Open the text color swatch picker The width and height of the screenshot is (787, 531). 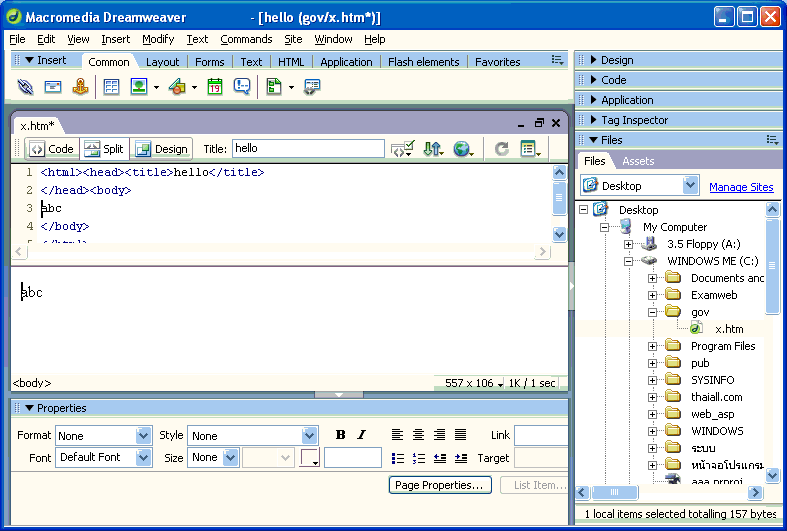pyautogui.click(x=309, y=458)
